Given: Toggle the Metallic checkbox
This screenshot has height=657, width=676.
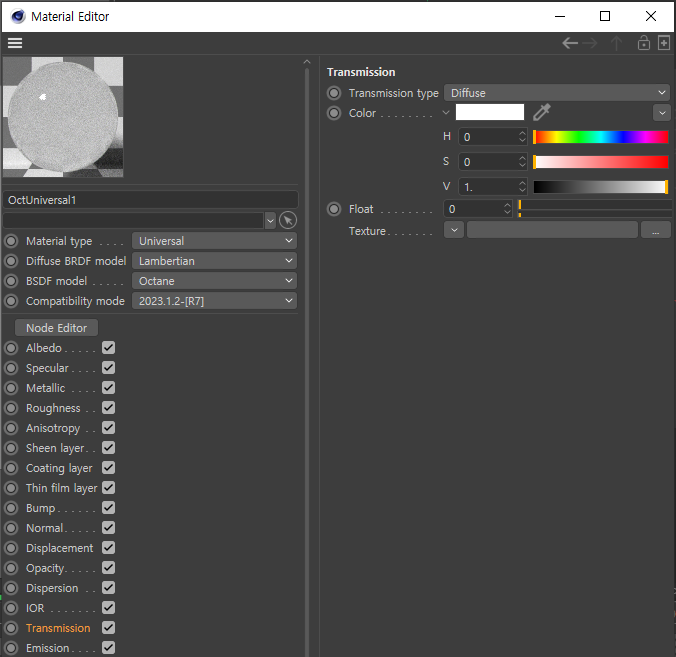Looking at the screenshot, I should pyautogui.click(x=109, y=388).
